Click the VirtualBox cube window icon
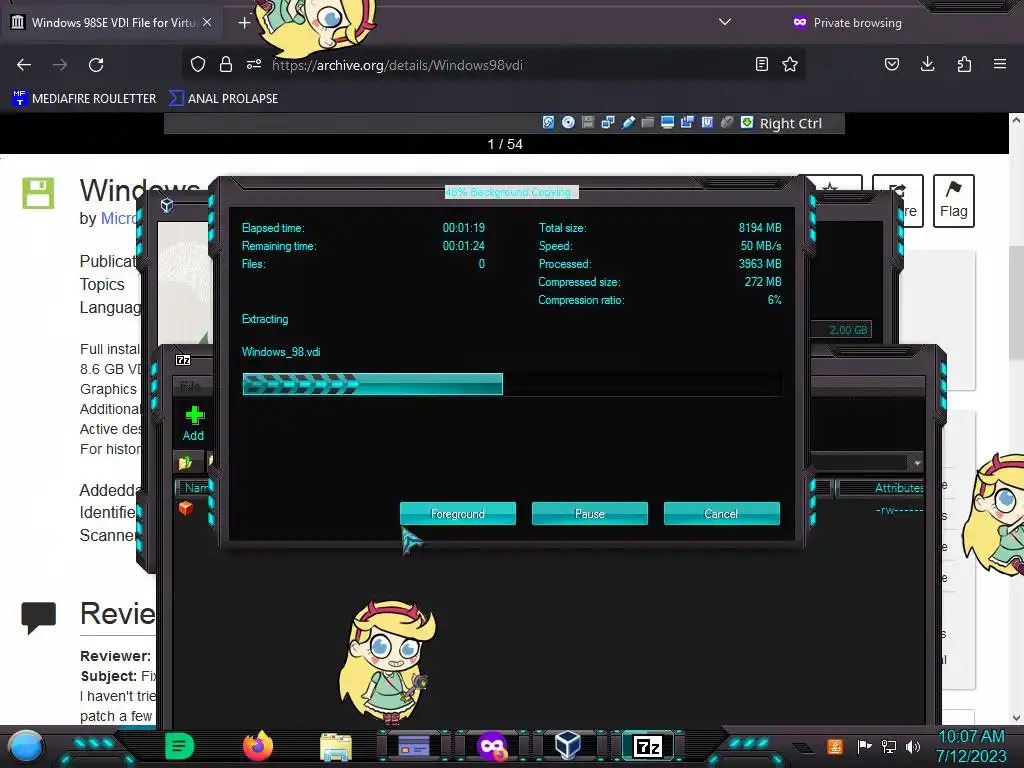 point(167,205)
